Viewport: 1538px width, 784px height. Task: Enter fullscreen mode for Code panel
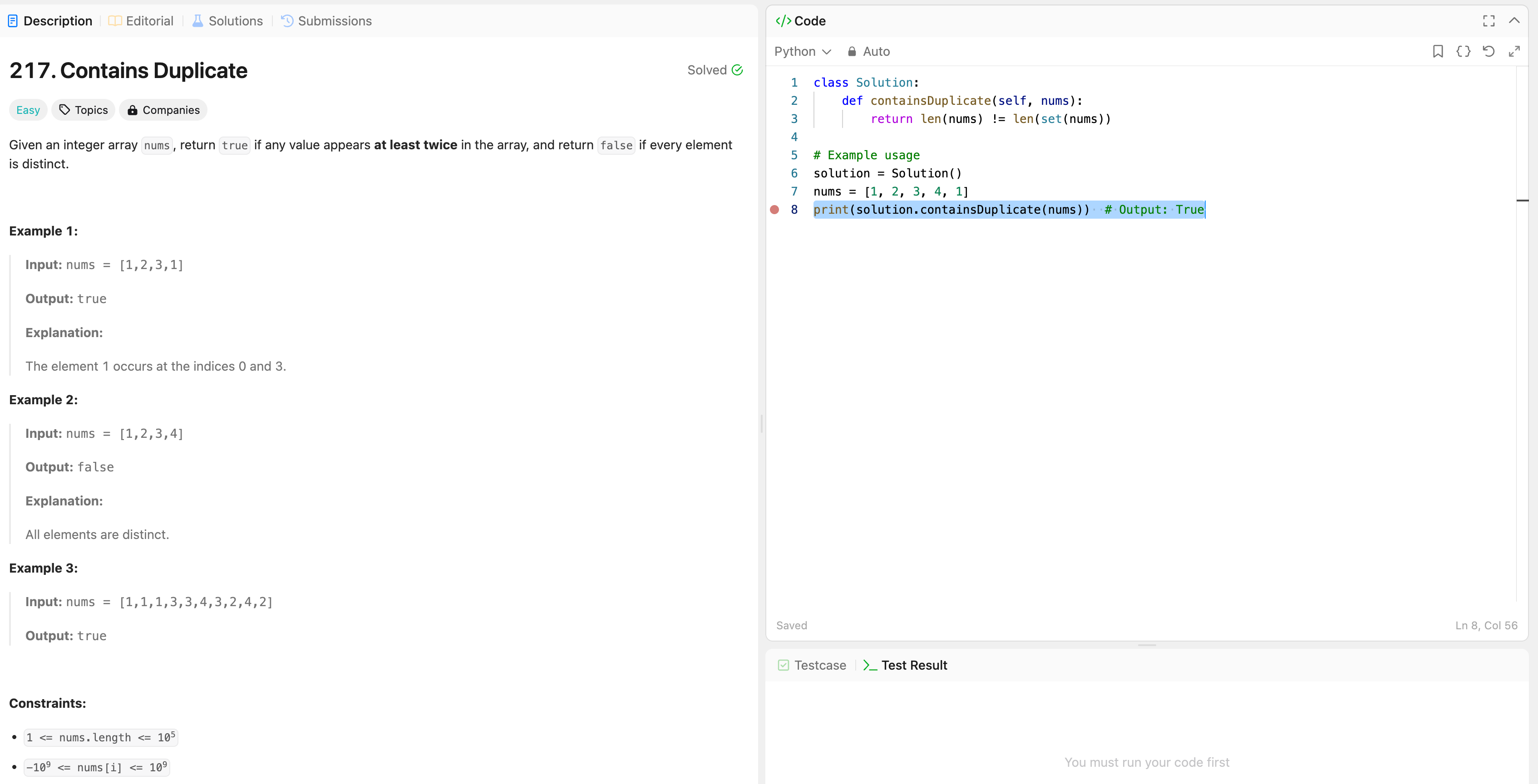(1489, 21)
